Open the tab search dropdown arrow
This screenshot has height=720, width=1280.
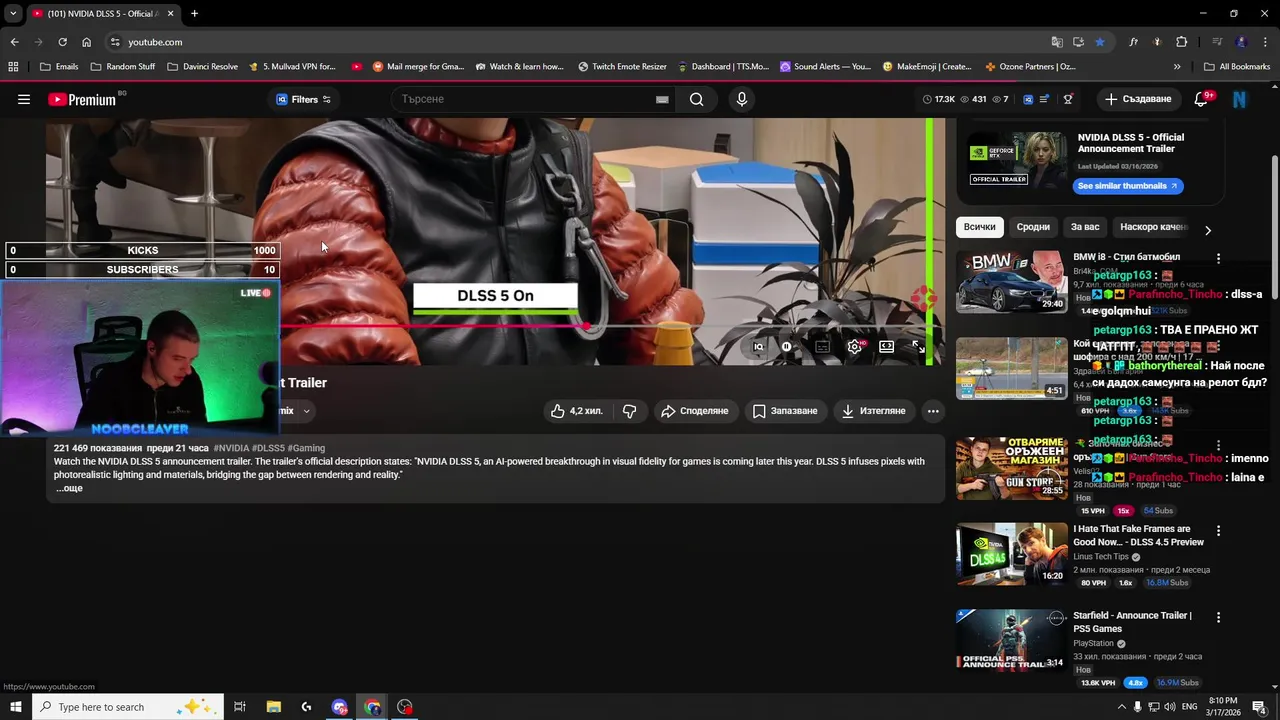coord(12,14)
